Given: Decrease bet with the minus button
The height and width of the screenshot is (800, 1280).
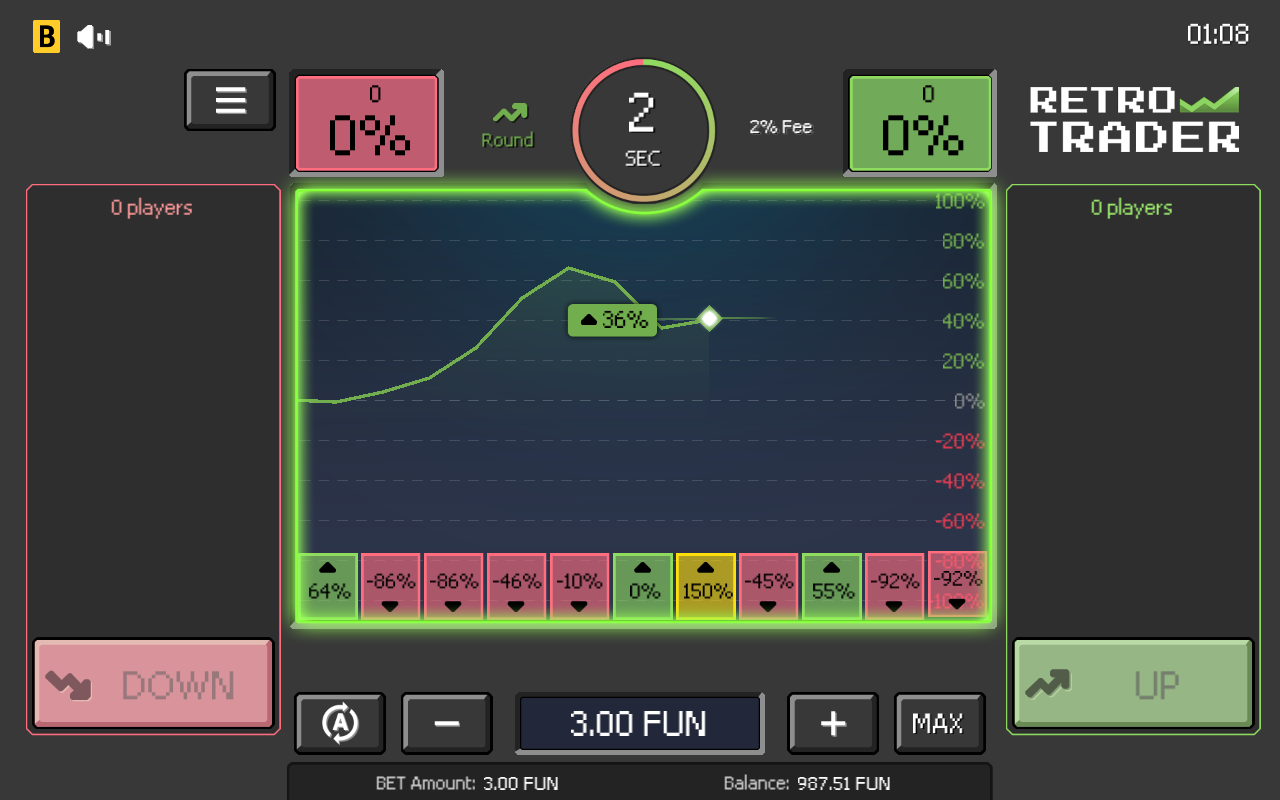Looking at the screenshot, I should (447, 723).
